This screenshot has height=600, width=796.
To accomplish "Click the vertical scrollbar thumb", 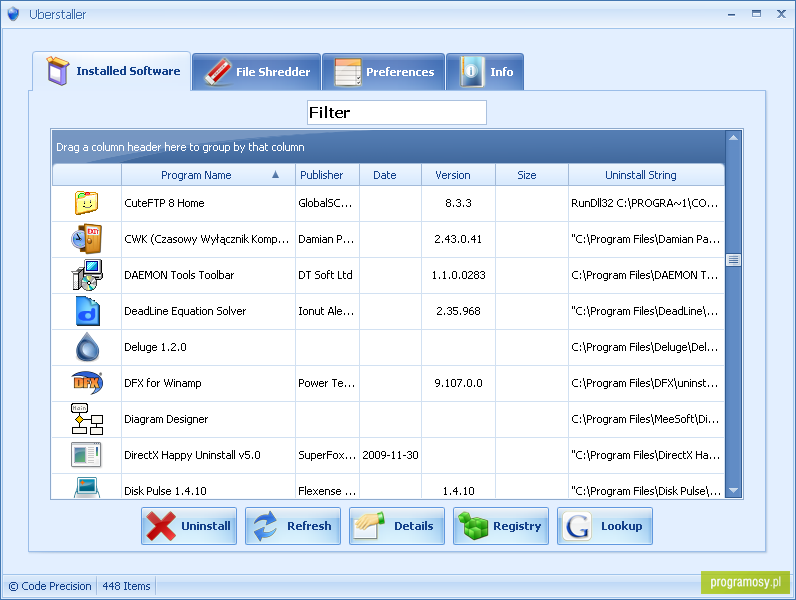I will 733,260.
